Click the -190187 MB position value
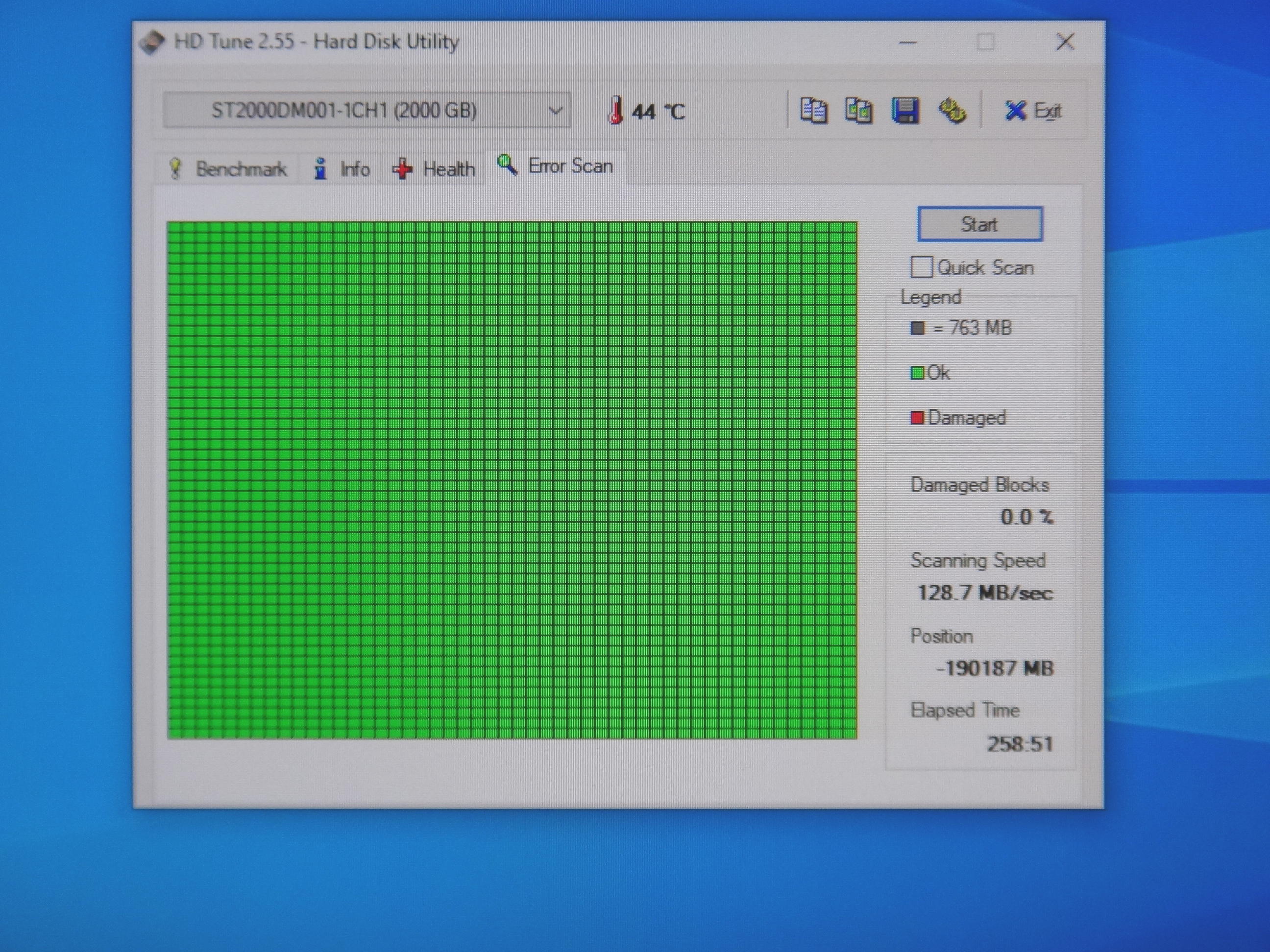 click(x=995, y=668)
